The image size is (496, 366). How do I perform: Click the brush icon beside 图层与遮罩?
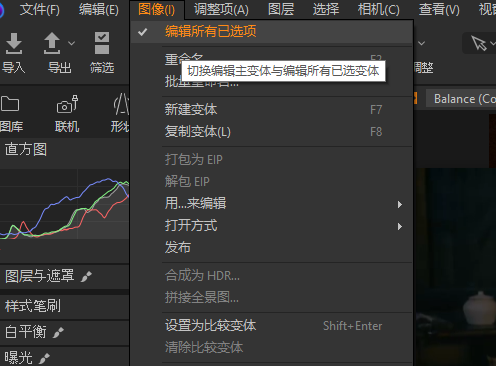[x=86, y=277]
